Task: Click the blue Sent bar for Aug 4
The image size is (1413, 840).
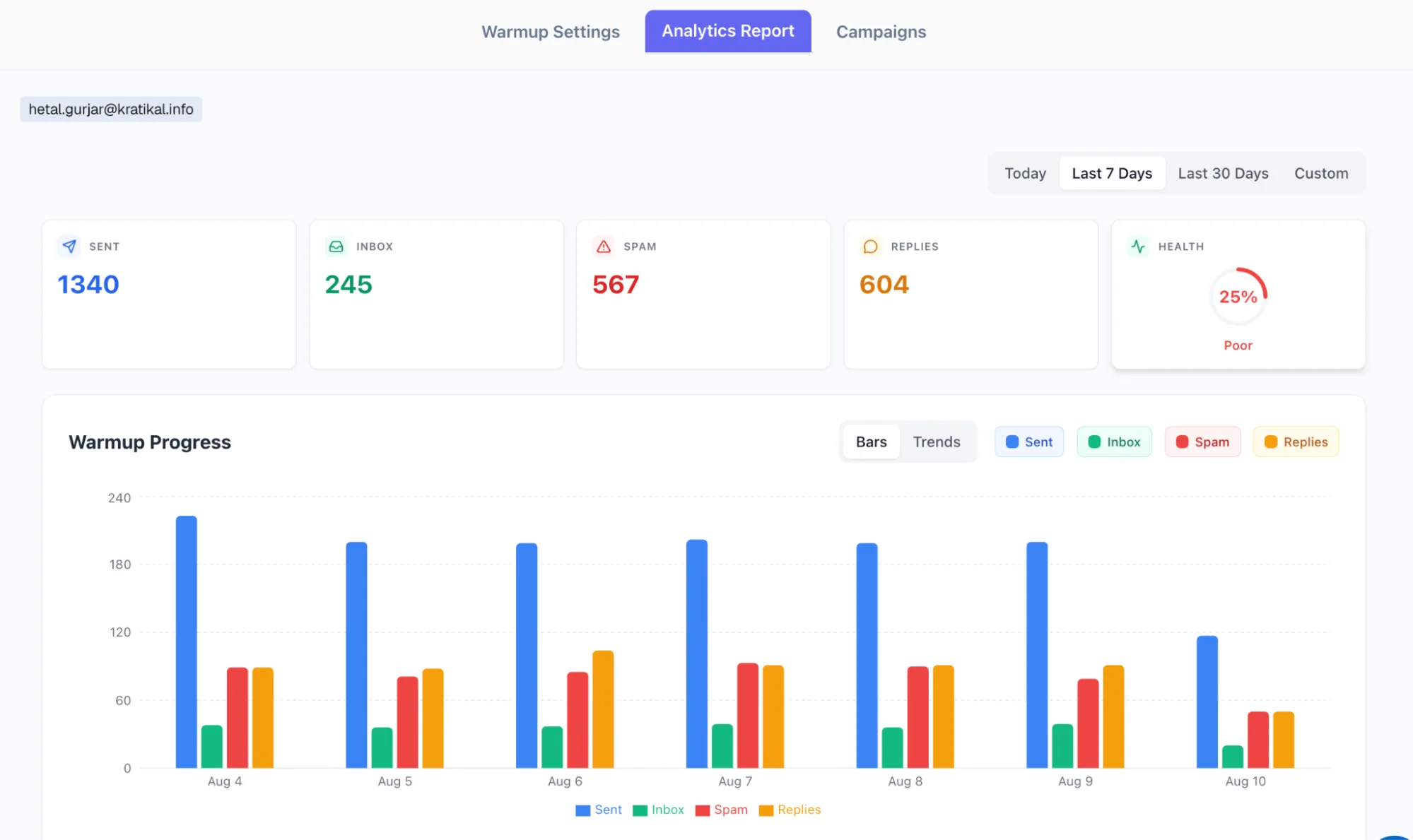Action: [187, 641]
